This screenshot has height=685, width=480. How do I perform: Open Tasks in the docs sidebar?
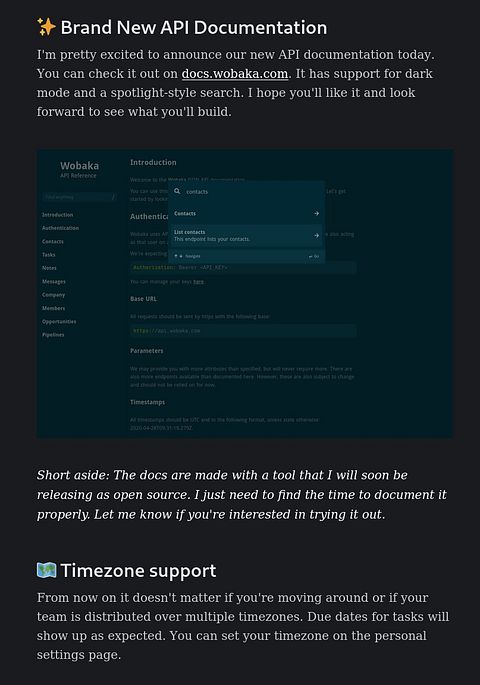point(48,255)
